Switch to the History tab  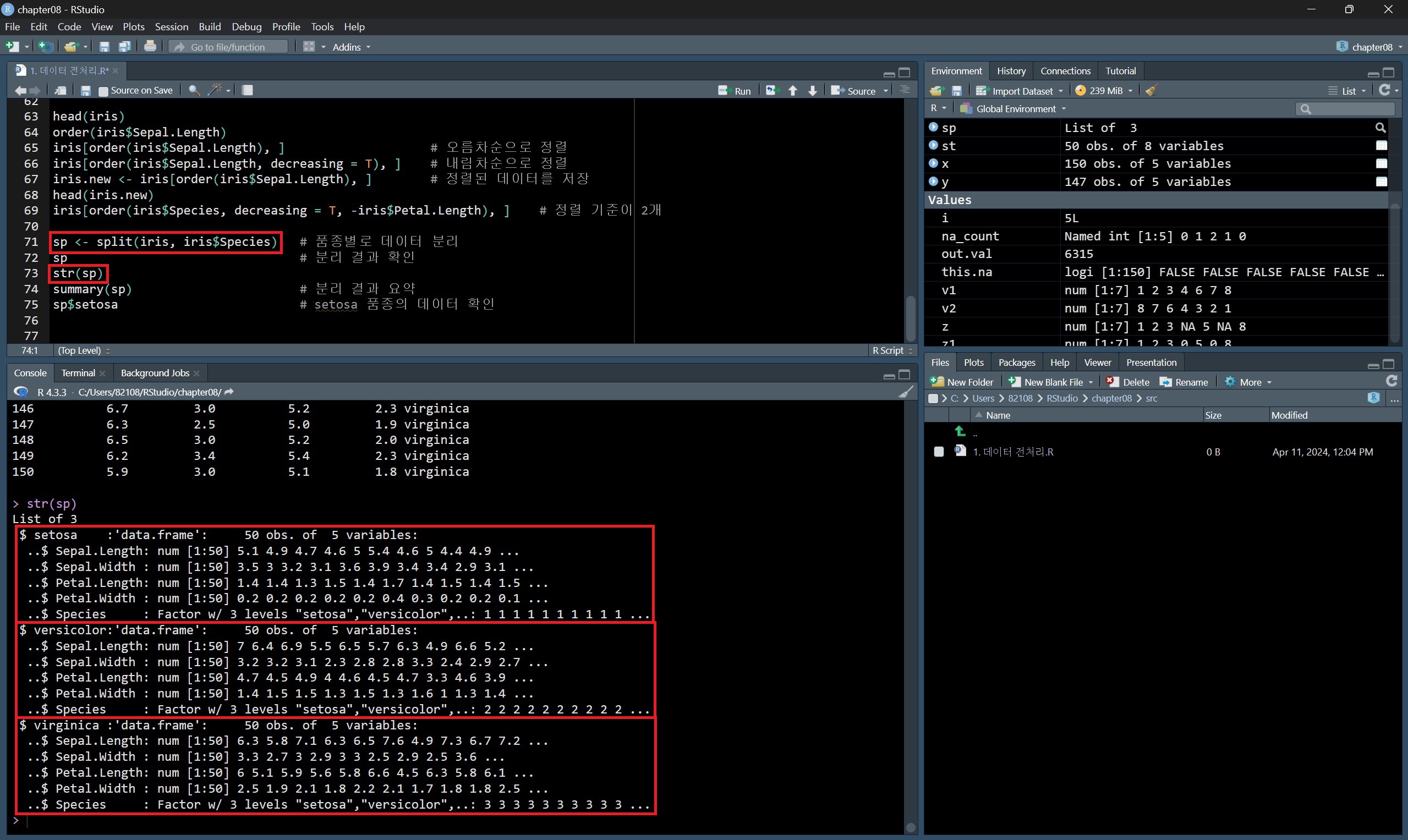point(1011,71)
